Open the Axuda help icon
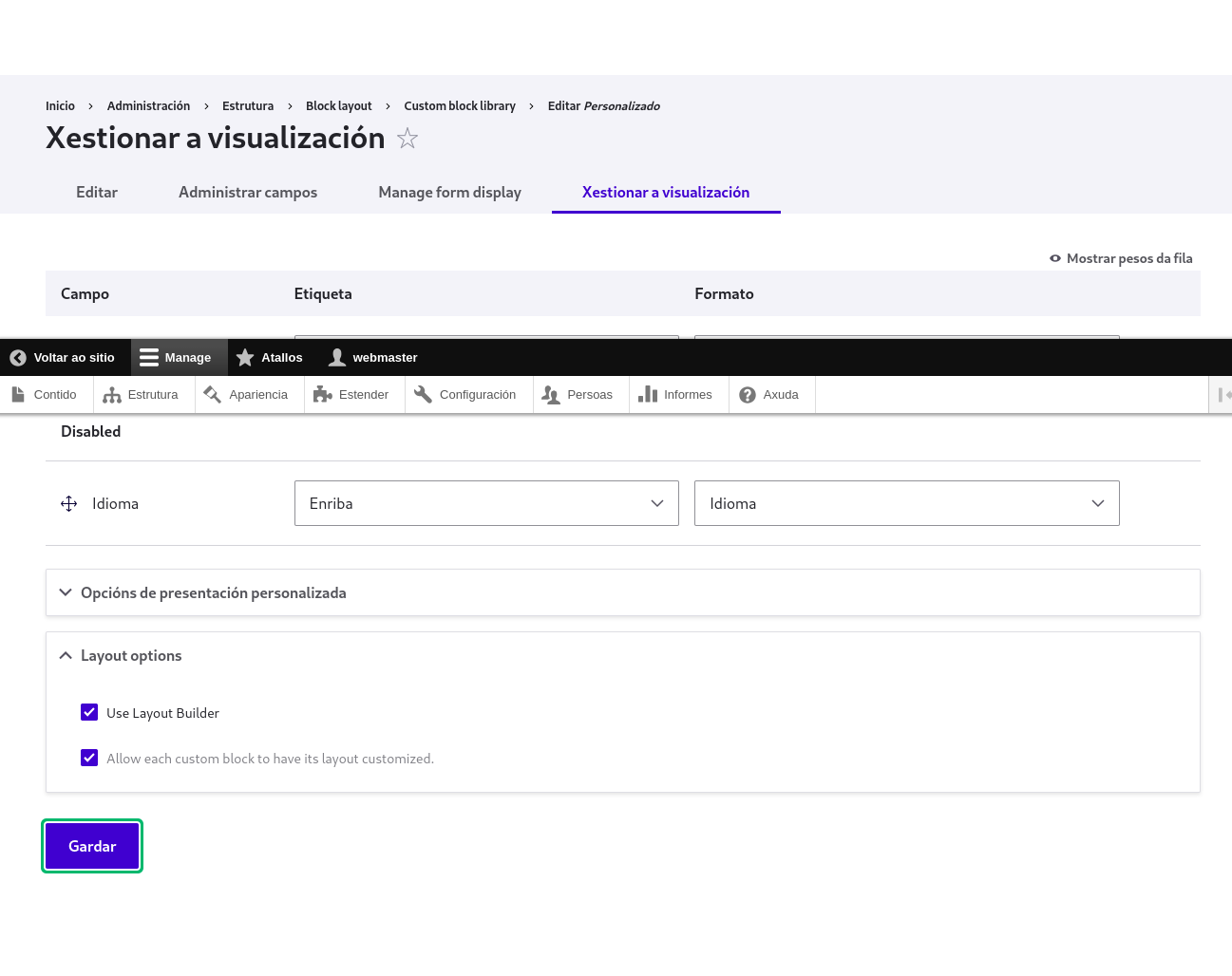Screen dimensions: 1232x976 748,394
